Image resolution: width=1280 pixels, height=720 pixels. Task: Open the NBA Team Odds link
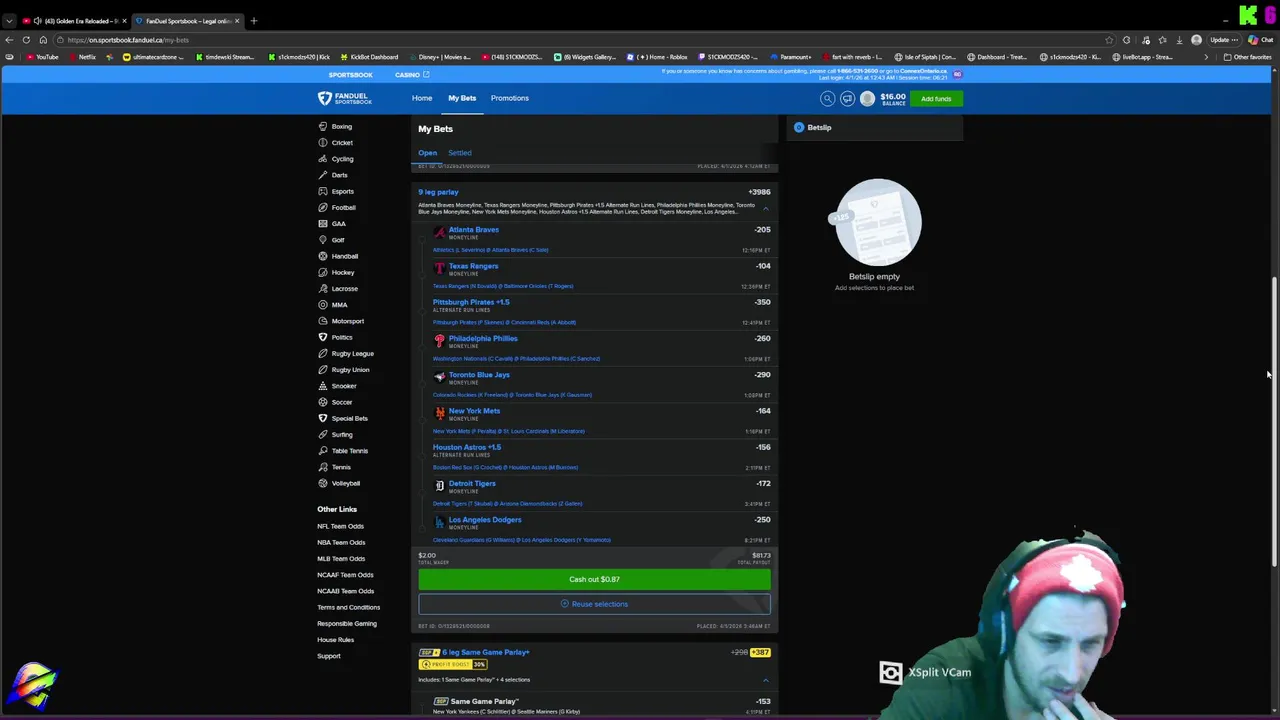pyautogui.click(x=341, y=542)
